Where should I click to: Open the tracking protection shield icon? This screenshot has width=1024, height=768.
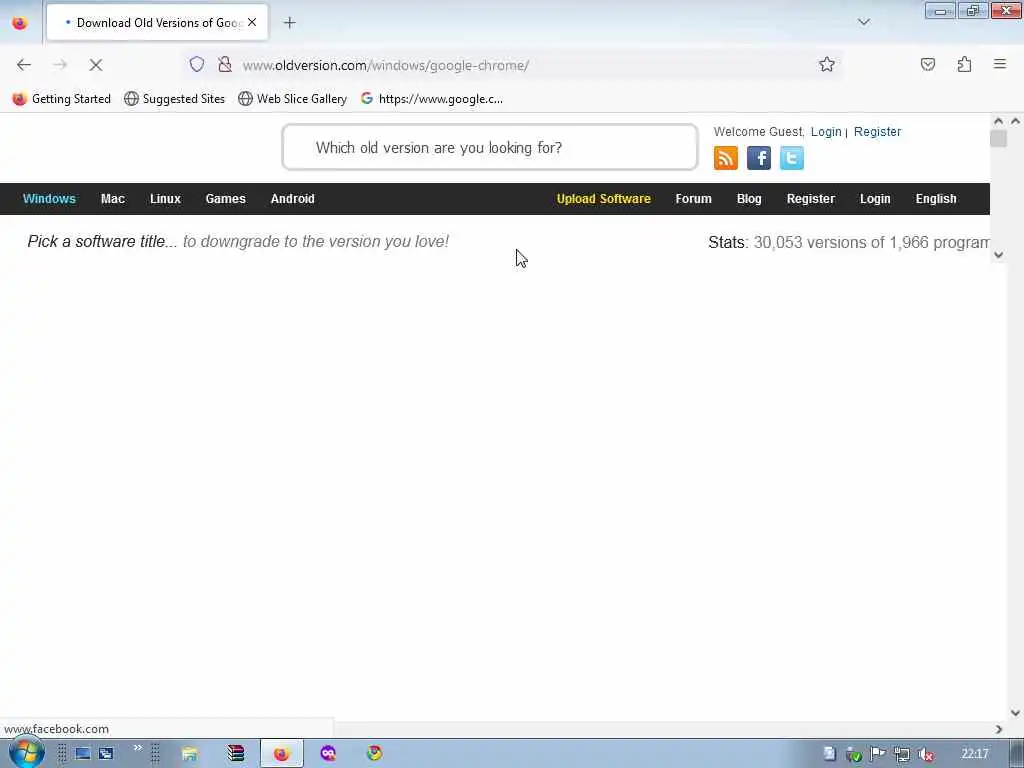[x=197, y=64]
